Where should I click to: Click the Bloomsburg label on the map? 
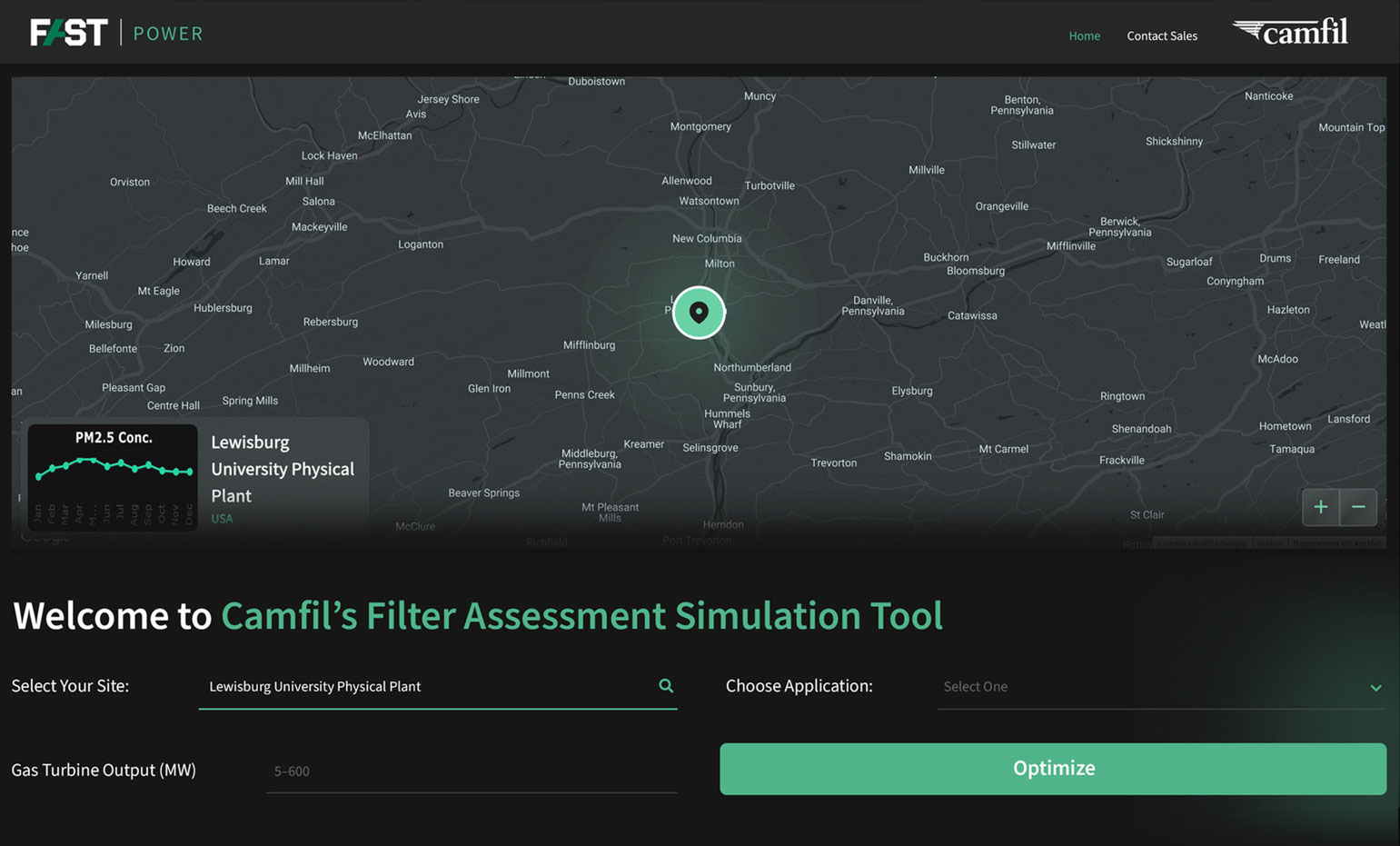click(976, 271)
